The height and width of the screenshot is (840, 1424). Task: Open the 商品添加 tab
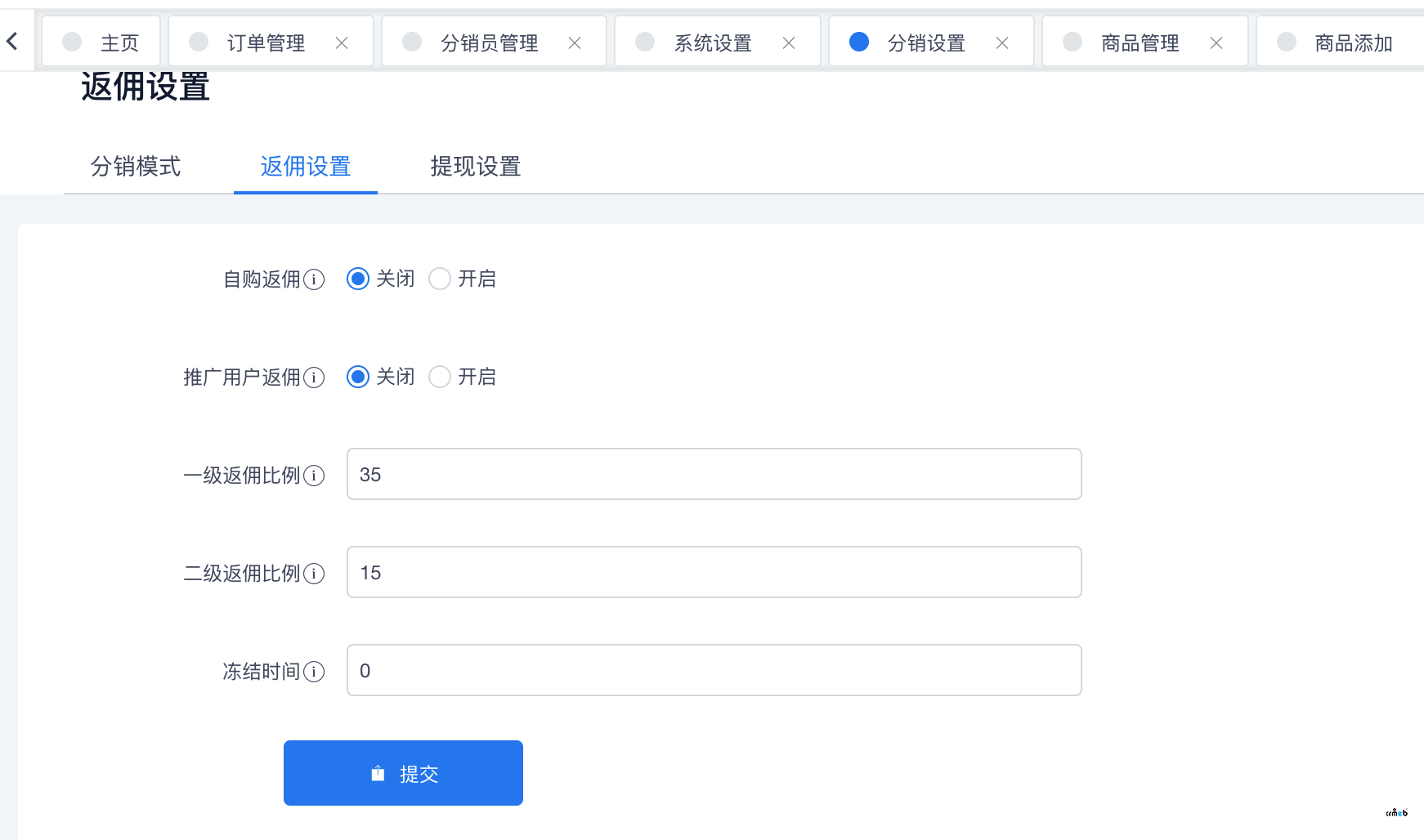click(x=1341, y=42)
